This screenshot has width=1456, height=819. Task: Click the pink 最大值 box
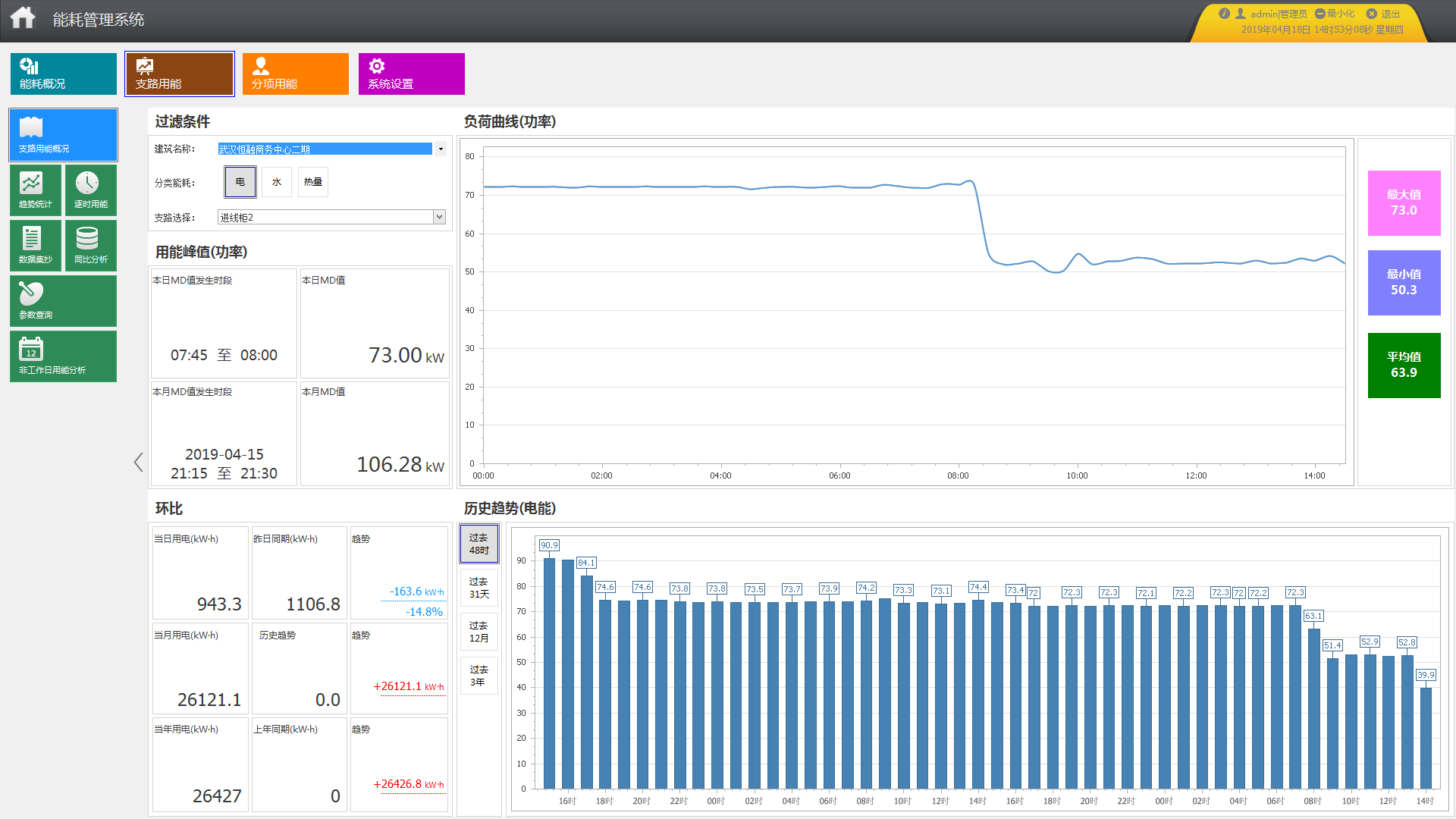(1404, 202)
